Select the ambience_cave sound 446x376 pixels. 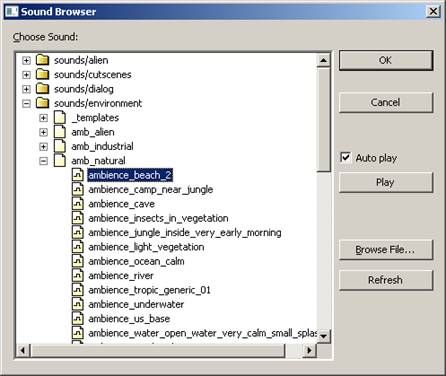(121, 204)
